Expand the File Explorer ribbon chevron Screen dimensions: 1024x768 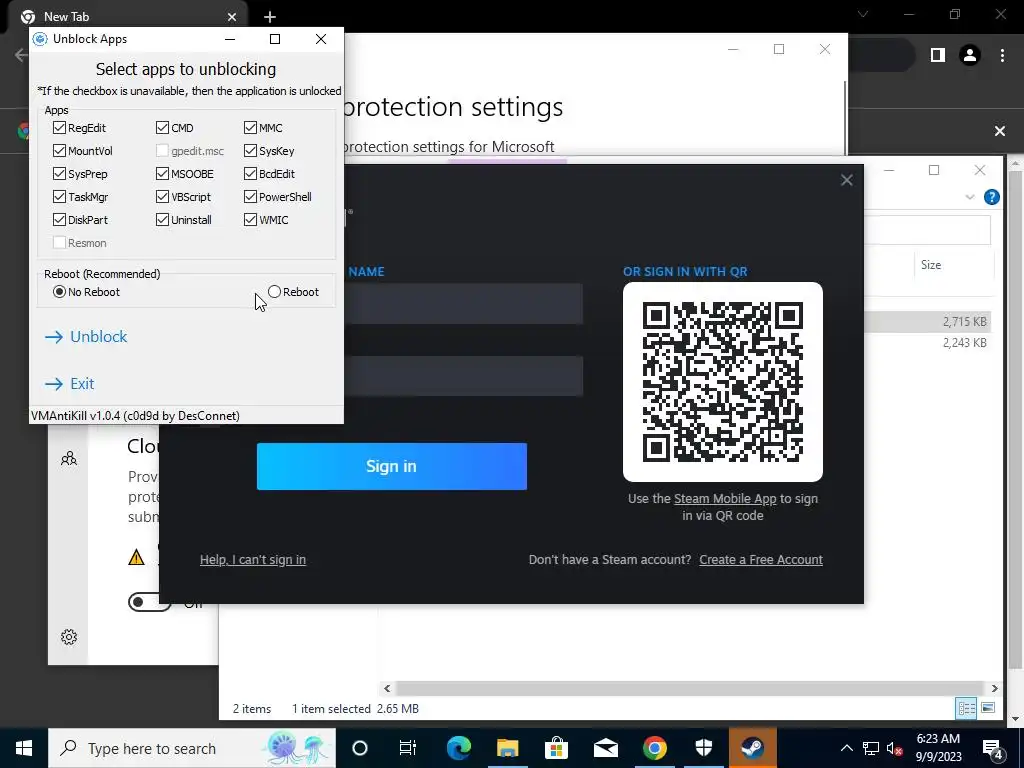(970, 197)
